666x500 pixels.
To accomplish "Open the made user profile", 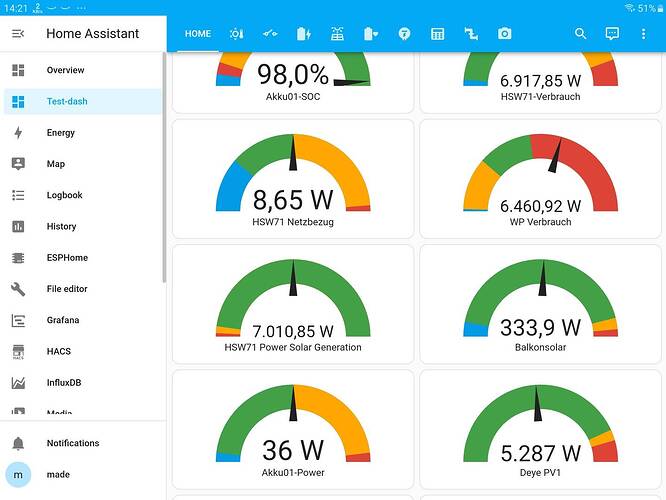I will [x=82, y=475].
